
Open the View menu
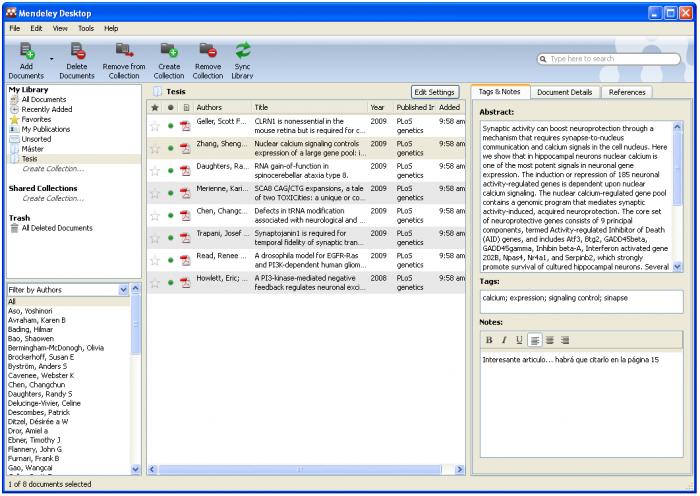pos(60,28)
